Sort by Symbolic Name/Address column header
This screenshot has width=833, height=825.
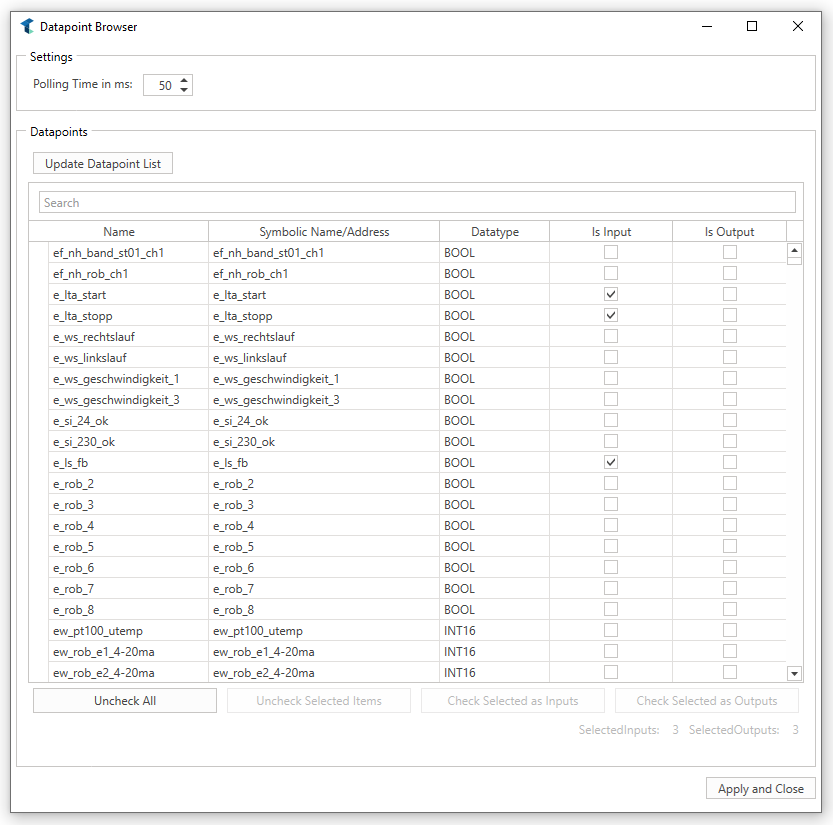324,232
